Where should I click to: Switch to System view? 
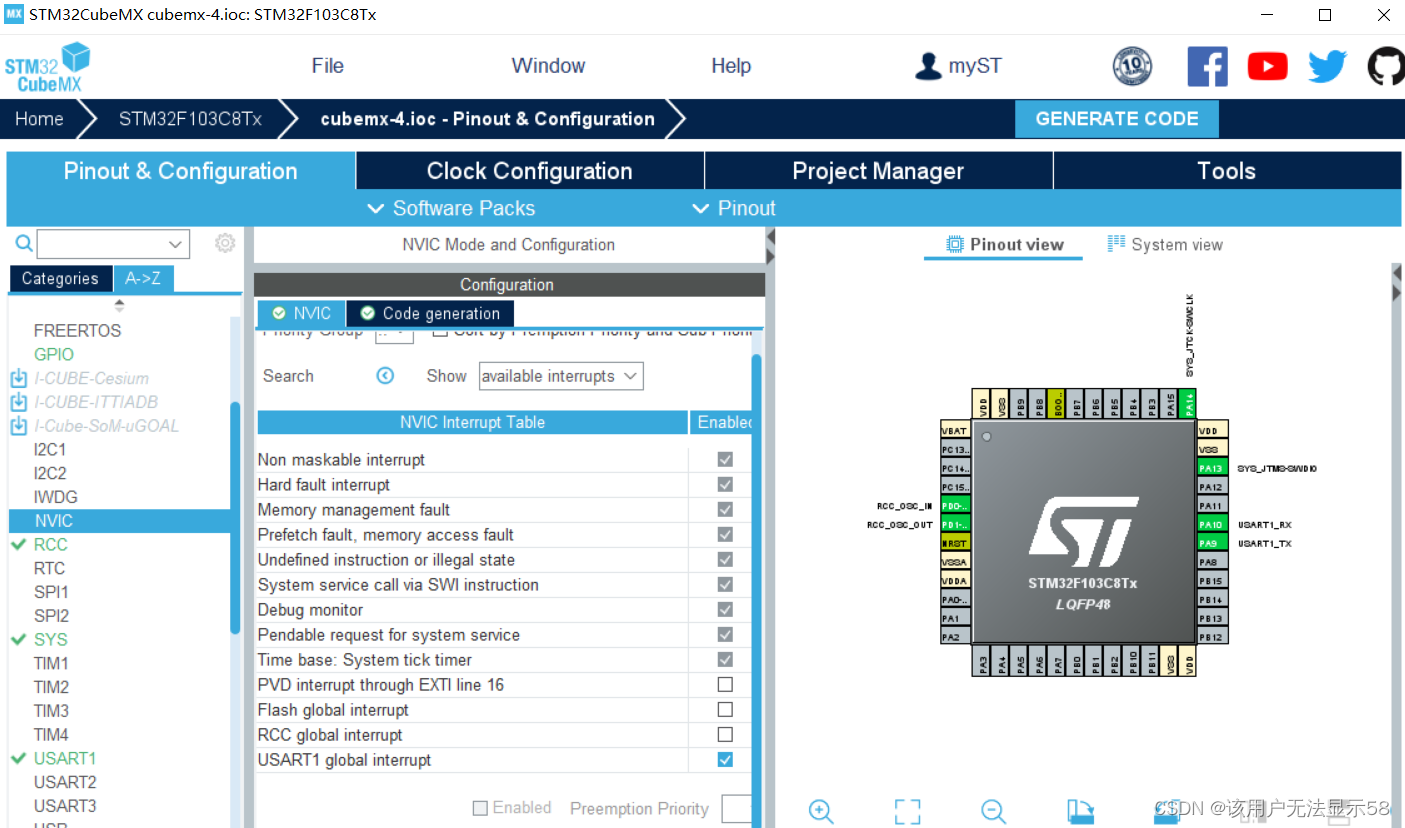1165,244
